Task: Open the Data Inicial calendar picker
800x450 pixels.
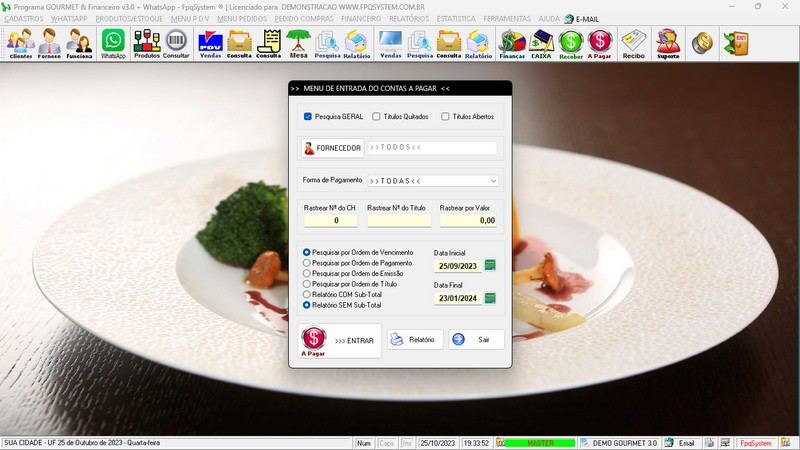Action: [490, 265]
